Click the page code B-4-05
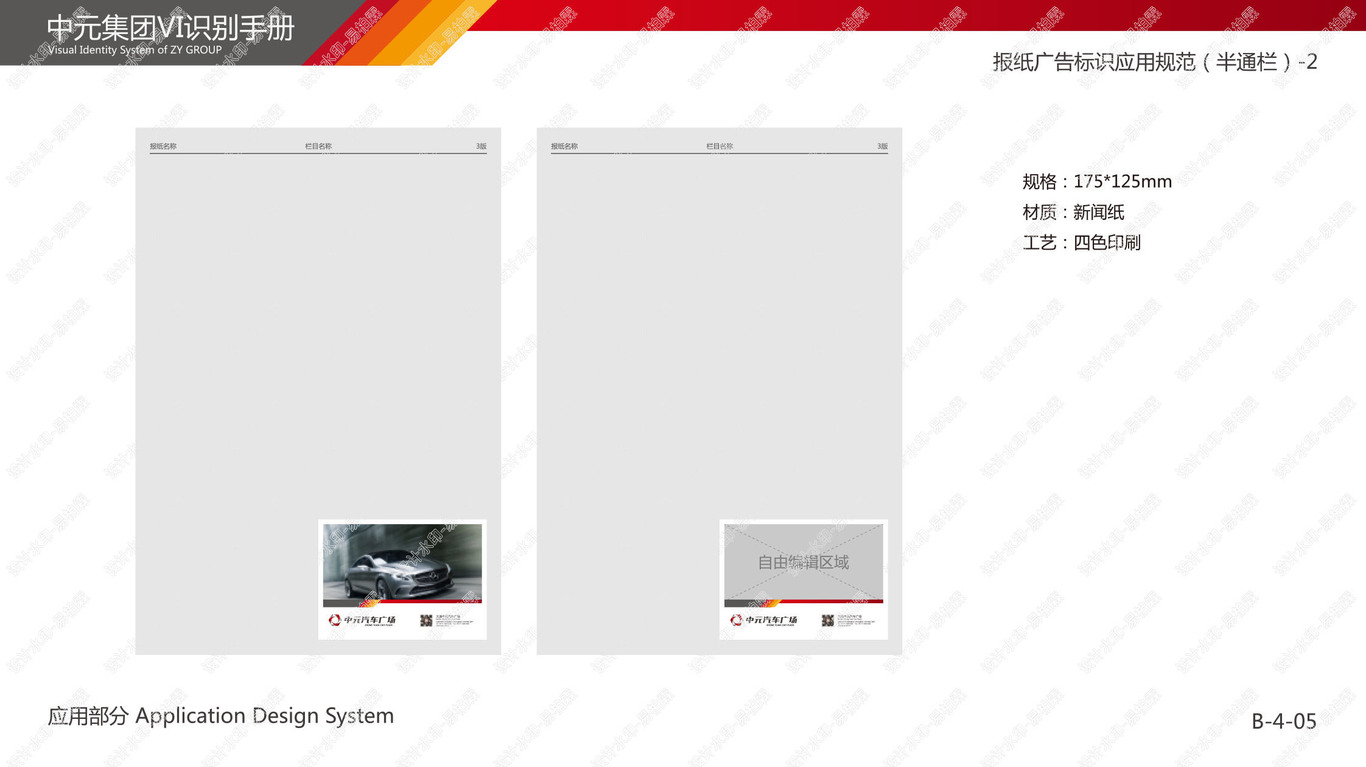The height and width of the screenshot is (767, 1366). click(x=1284, y=721)
